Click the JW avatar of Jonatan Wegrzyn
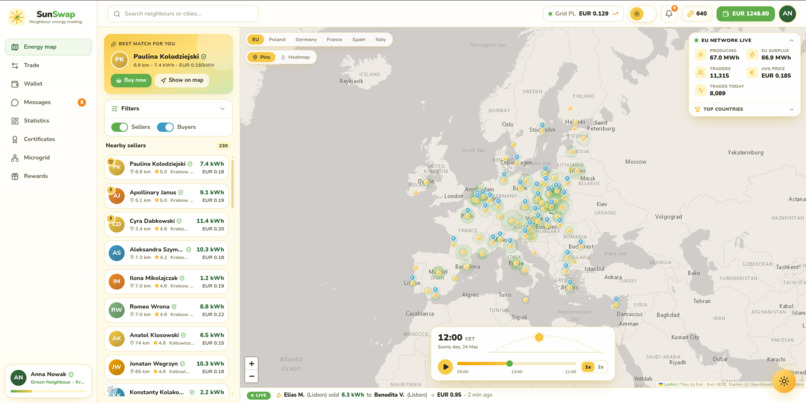The width and height of the screenshot is (806, 403). [x=117, y=367]
